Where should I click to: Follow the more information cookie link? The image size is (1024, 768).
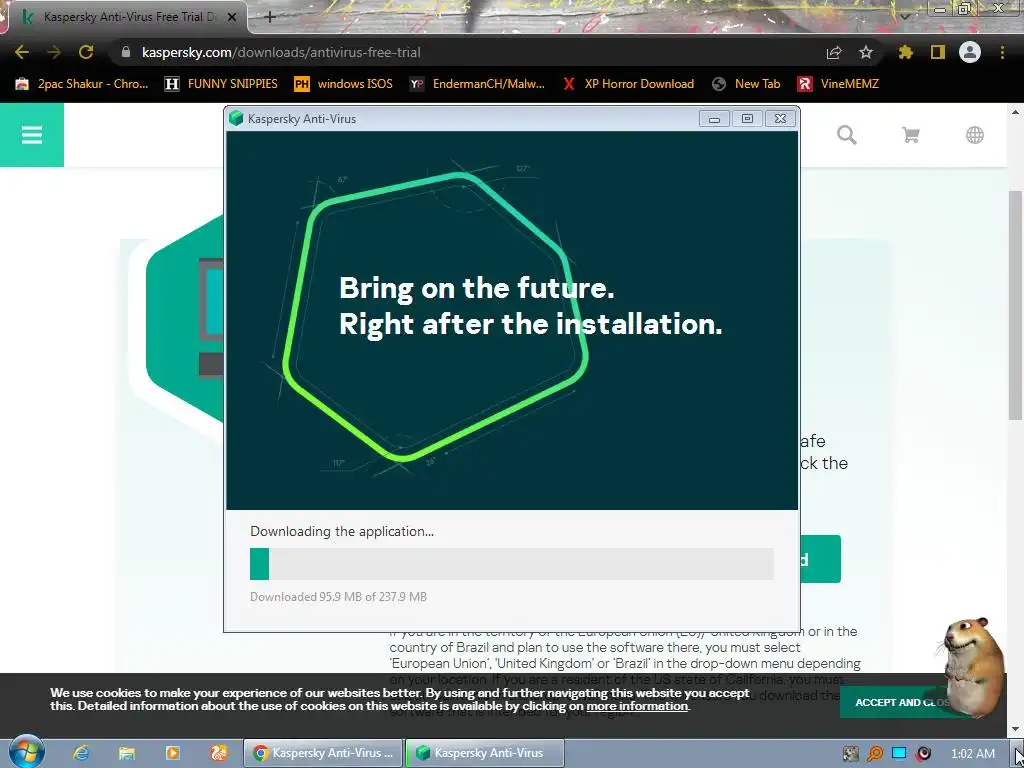coord(637,706)
